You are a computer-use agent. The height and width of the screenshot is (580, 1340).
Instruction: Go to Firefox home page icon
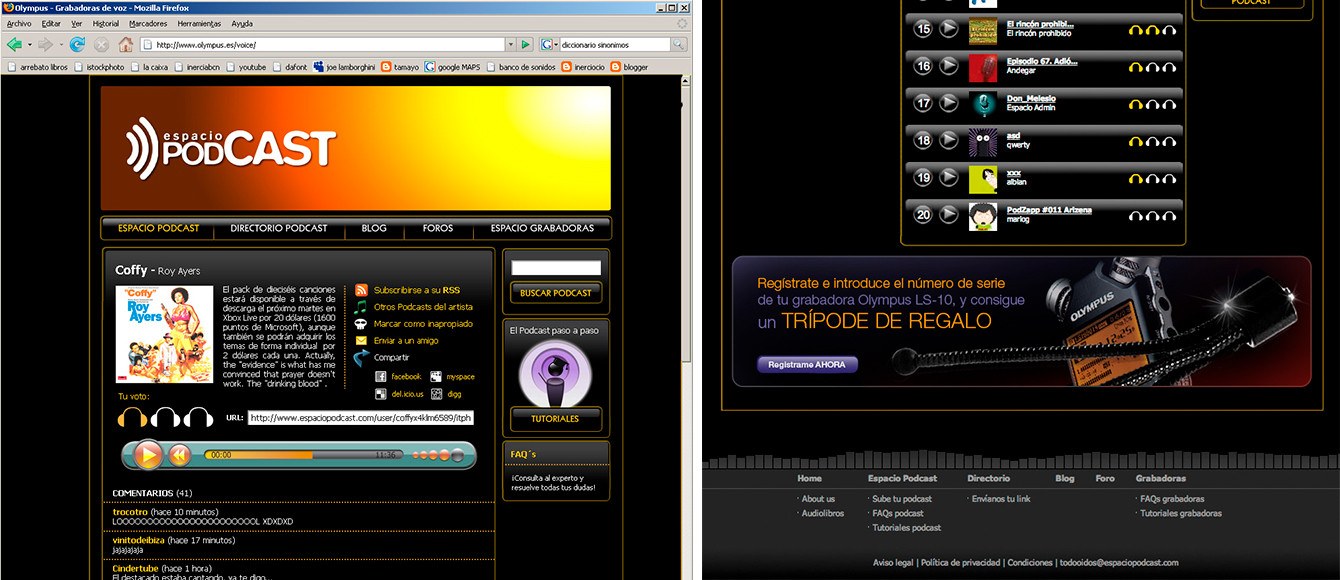(x=126, y=45)
